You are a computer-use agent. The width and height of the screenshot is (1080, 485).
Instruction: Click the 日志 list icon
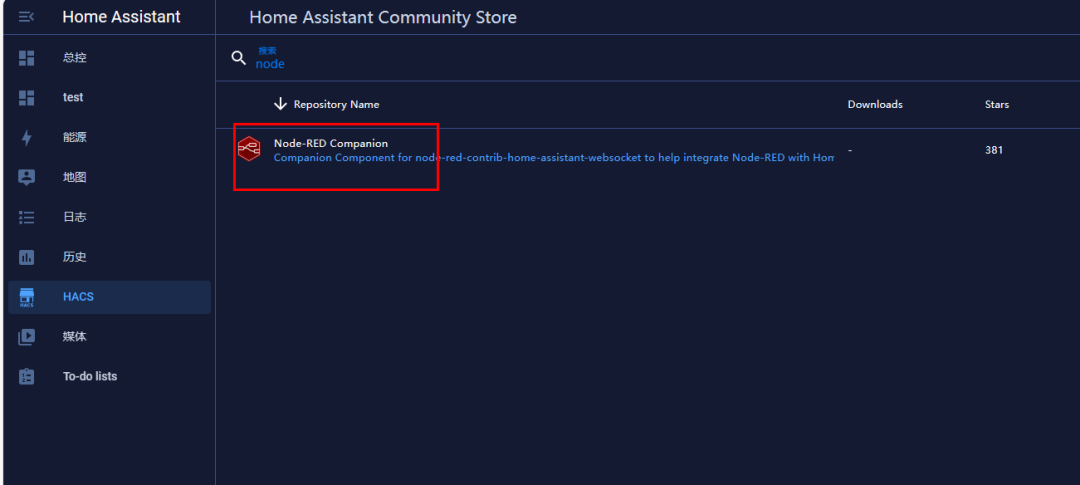tap(26, 217)
